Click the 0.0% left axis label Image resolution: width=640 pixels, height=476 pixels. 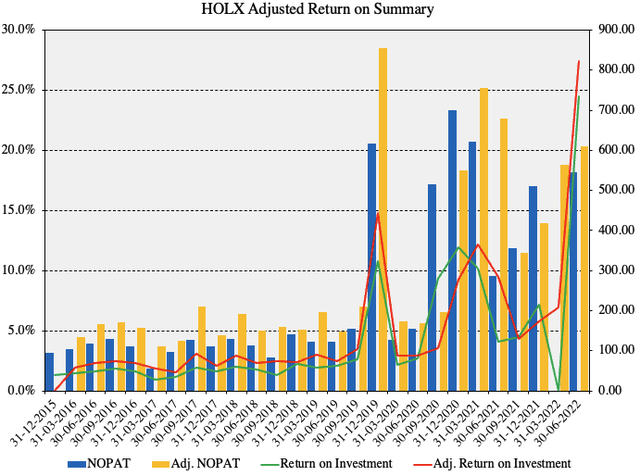click(21, 391)
